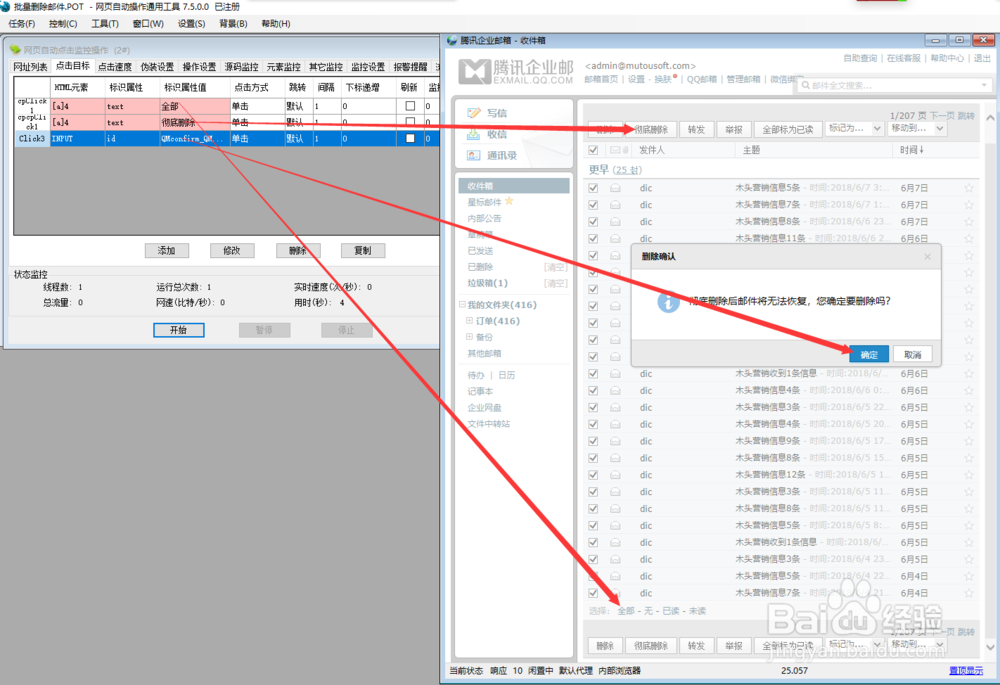This screenshot has width=1000, height=685.
Task: Uncheck 木头营销信息5条 6月7日 email checkbox
Action: [x=593, y=188]
